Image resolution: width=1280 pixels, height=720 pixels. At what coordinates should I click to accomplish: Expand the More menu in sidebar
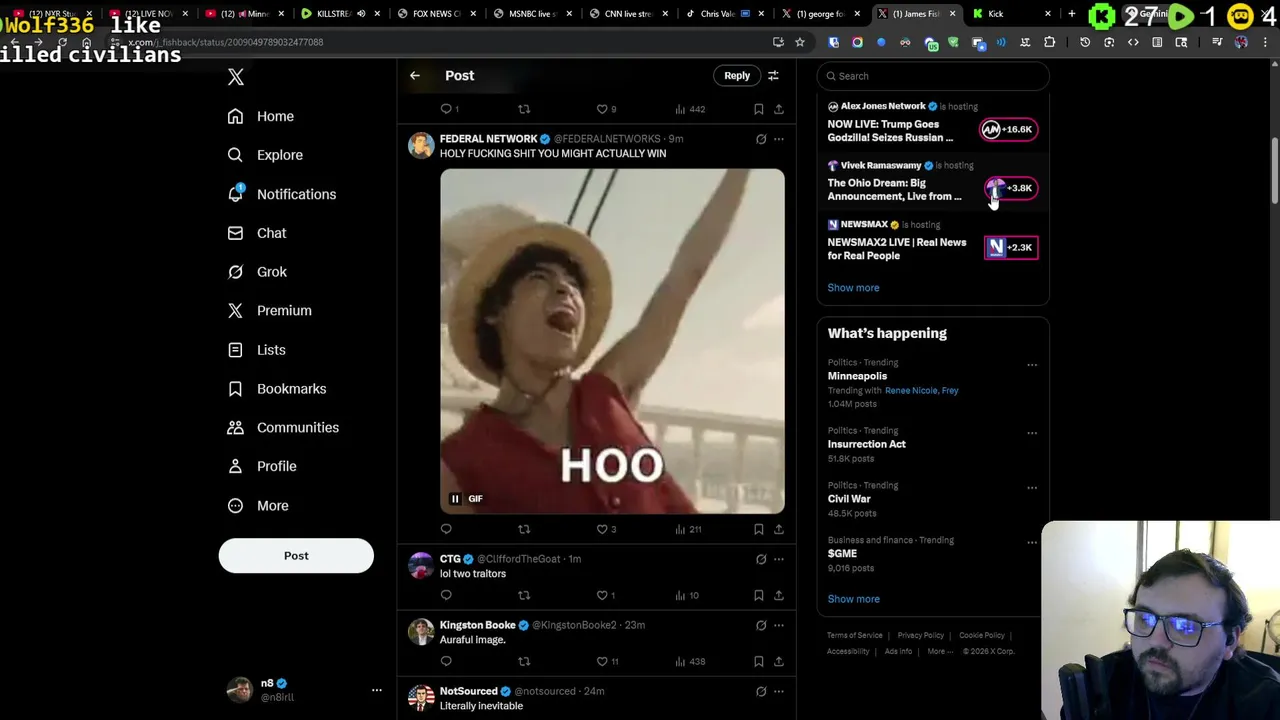(258, 505)
